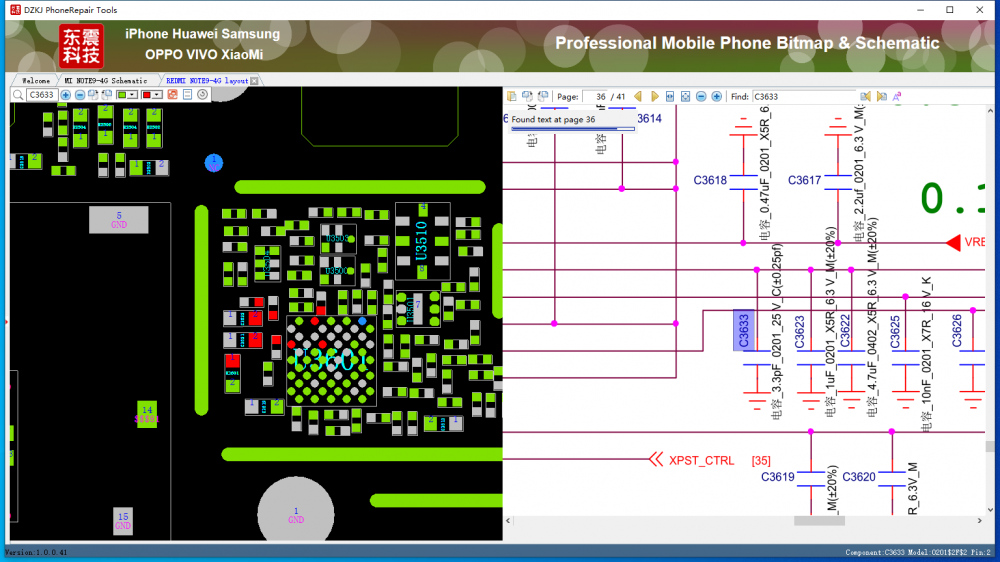The height and width of the screenshot is (562, 1000).
Task: Open the green color dropdown
Action: click(x=127, y=95)
